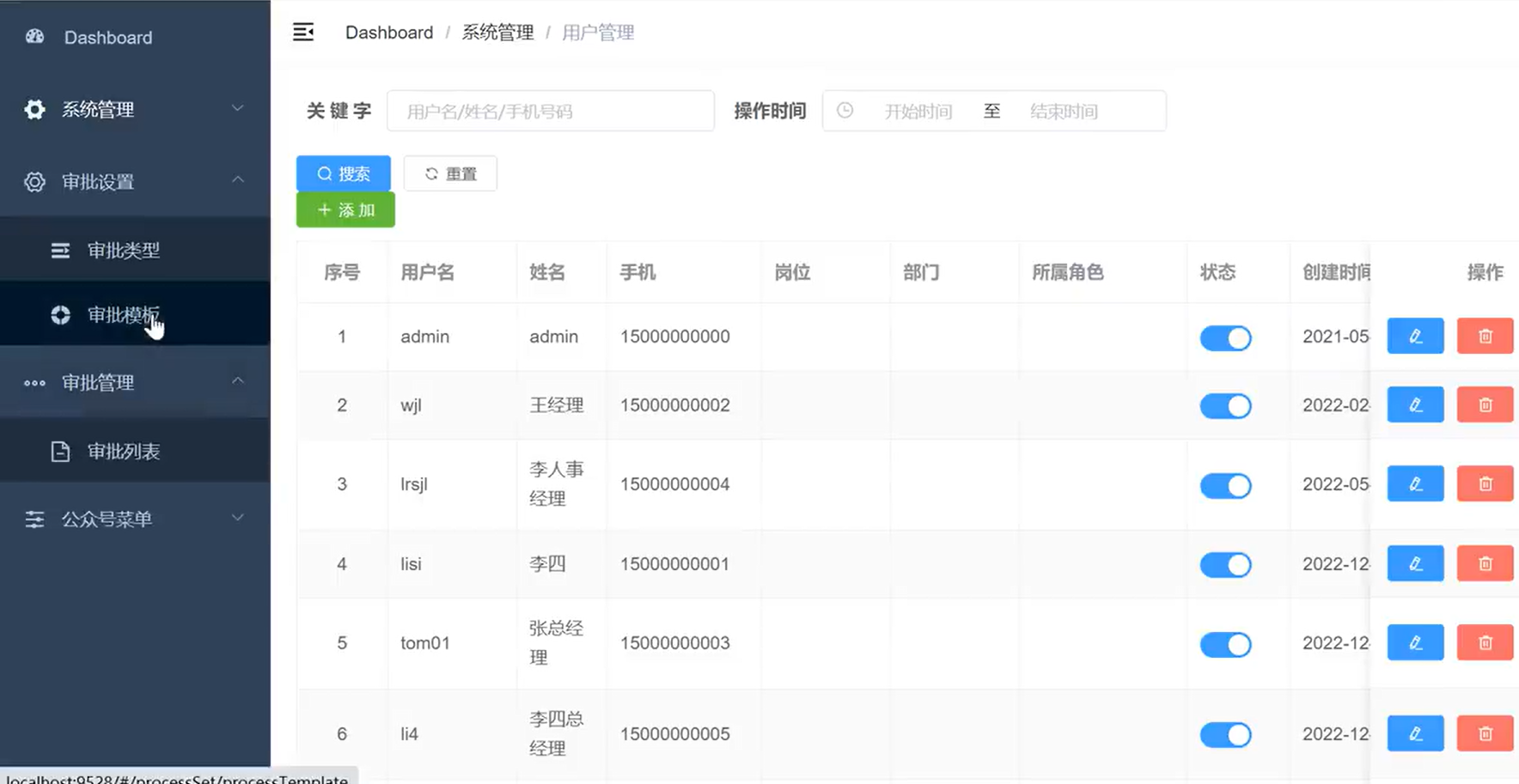Collapse the 审批设置 menu chevron
Screen dimensions: 1519x784
coord(238,179)
